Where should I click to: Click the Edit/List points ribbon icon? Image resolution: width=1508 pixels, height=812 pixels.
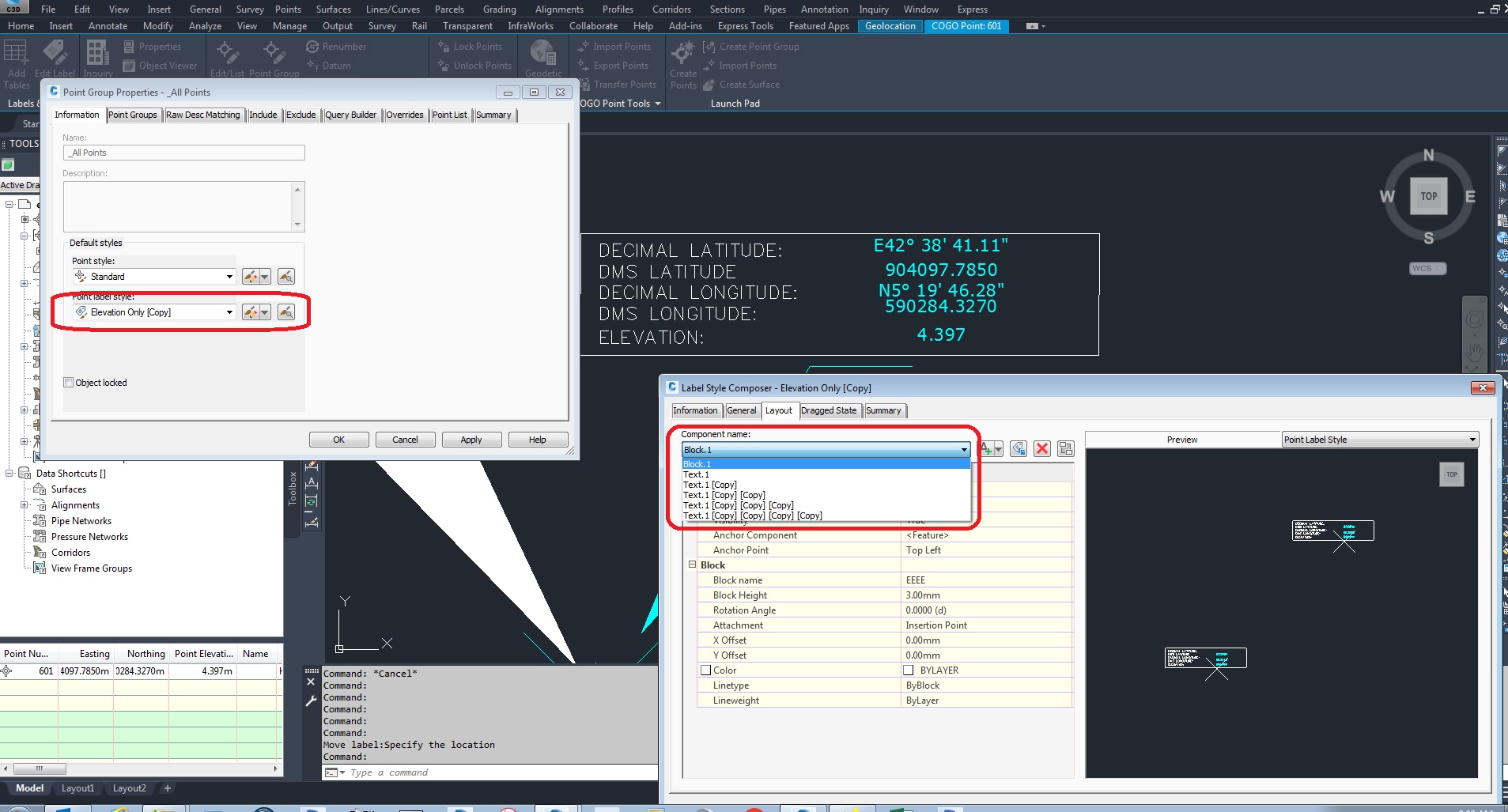226,52
